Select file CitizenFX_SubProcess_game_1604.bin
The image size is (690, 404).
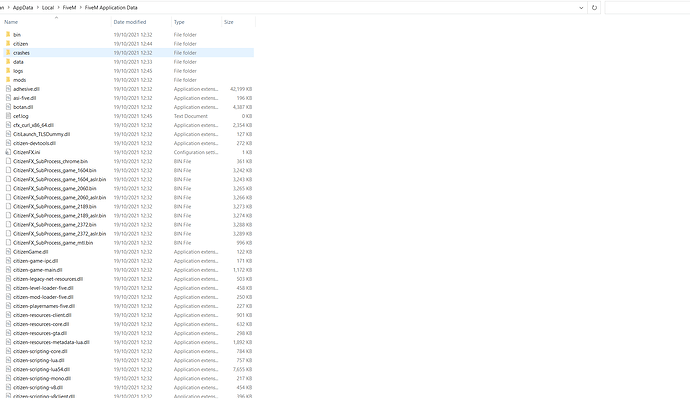[55, 170]
